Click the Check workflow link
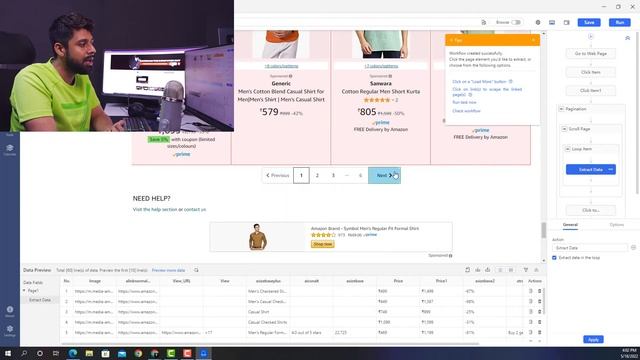640x360 pixels. [466, 111]
